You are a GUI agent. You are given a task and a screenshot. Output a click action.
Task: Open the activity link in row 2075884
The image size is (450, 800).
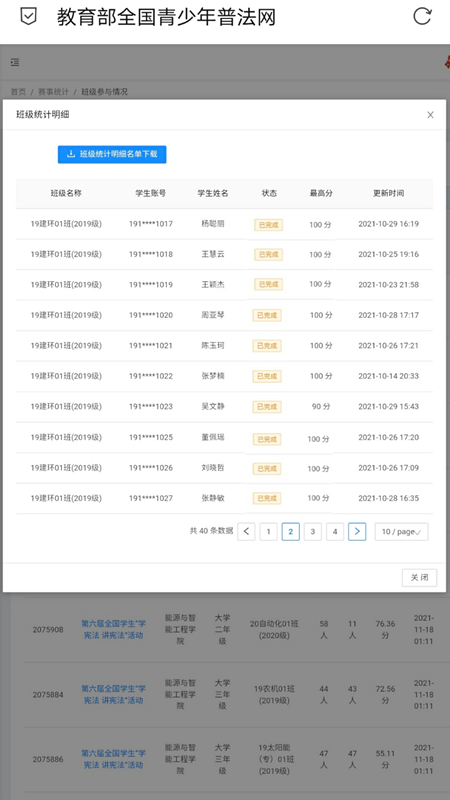tap(113, 694)
